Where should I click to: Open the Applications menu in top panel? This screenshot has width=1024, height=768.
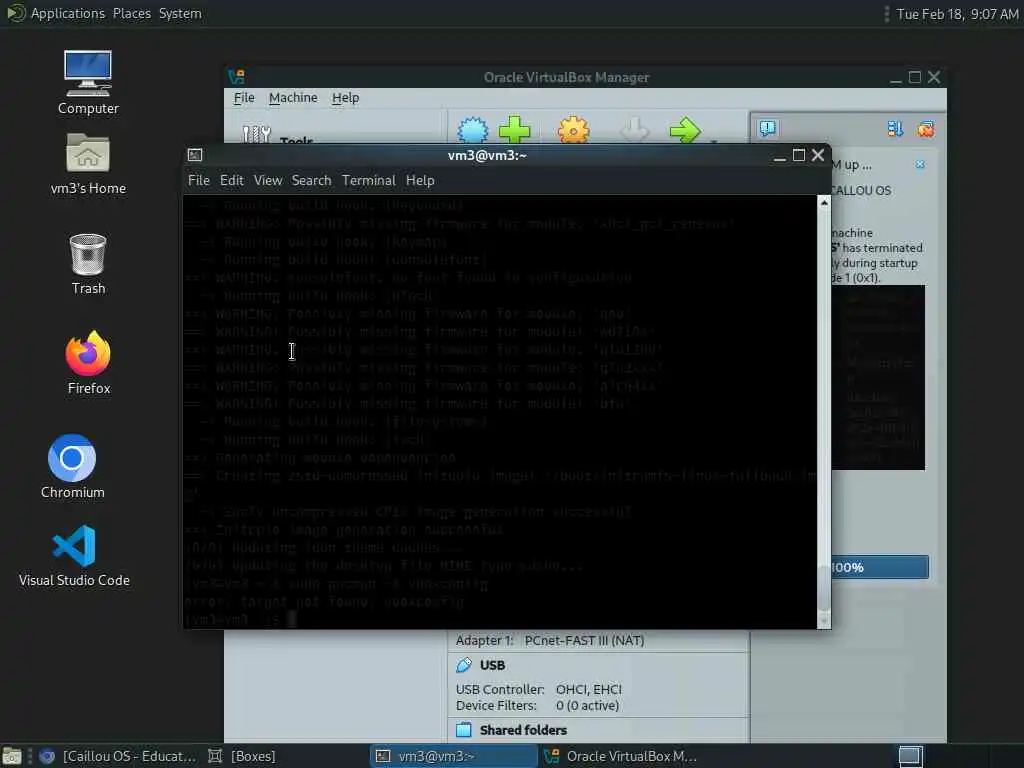coord(67,13)
